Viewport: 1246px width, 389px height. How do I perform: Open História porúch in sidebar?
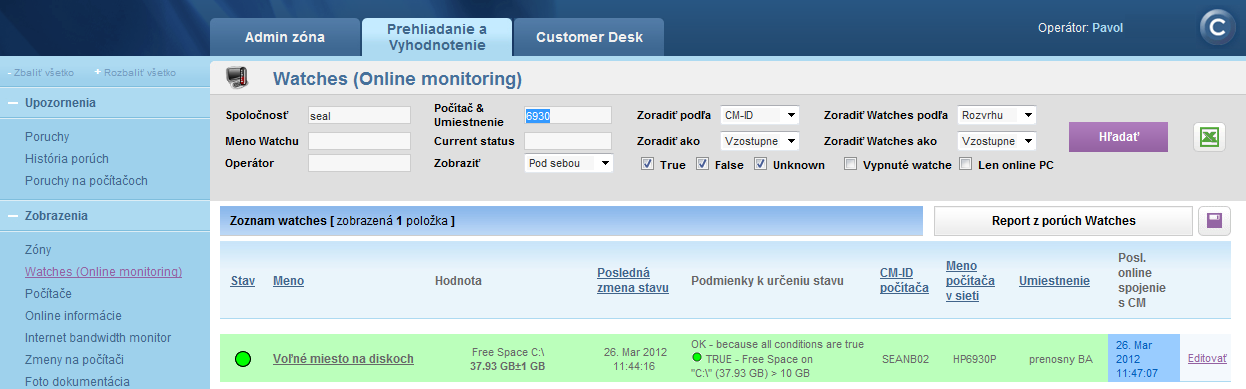coord(67,158)
